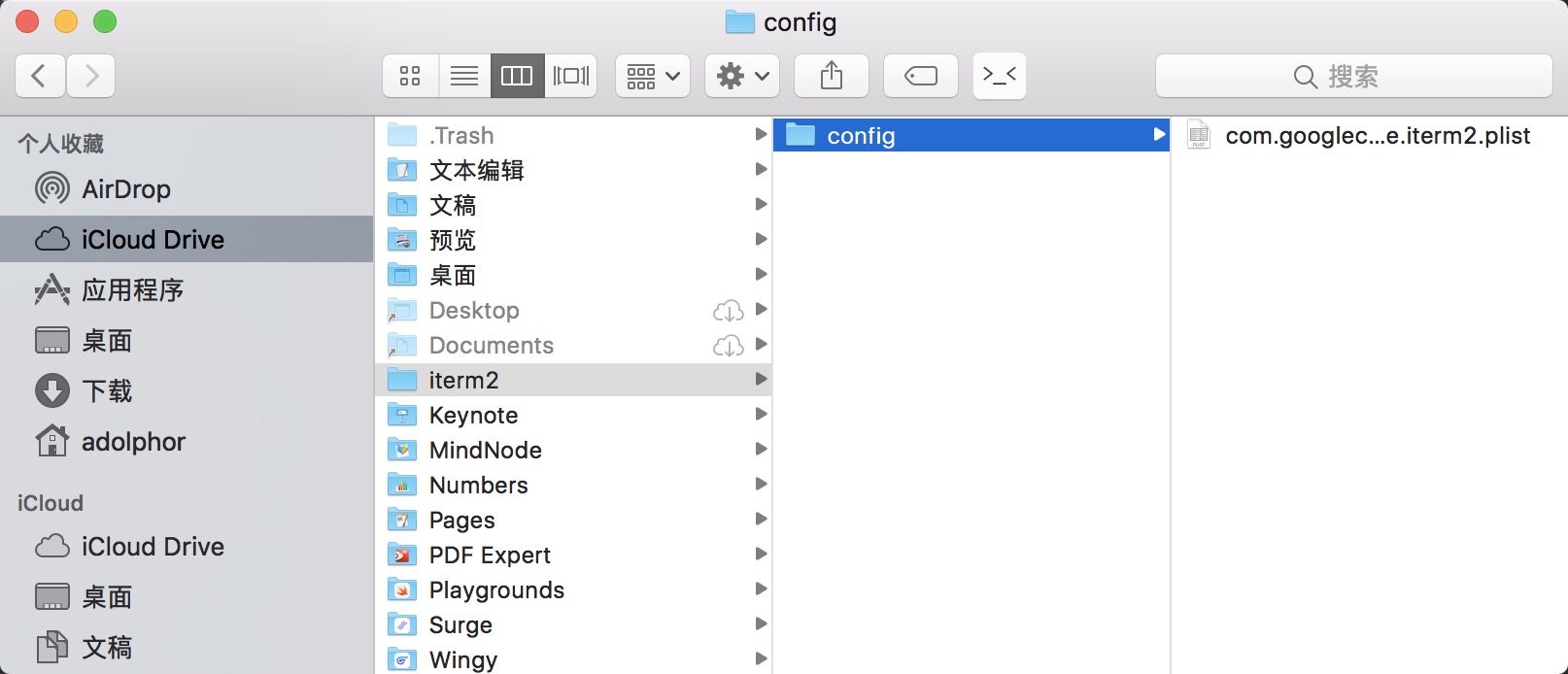Expand PDF Expert with its disclosure arrow
The height and width of the screenshot is (674, 1568).
[x=762, y=554]
